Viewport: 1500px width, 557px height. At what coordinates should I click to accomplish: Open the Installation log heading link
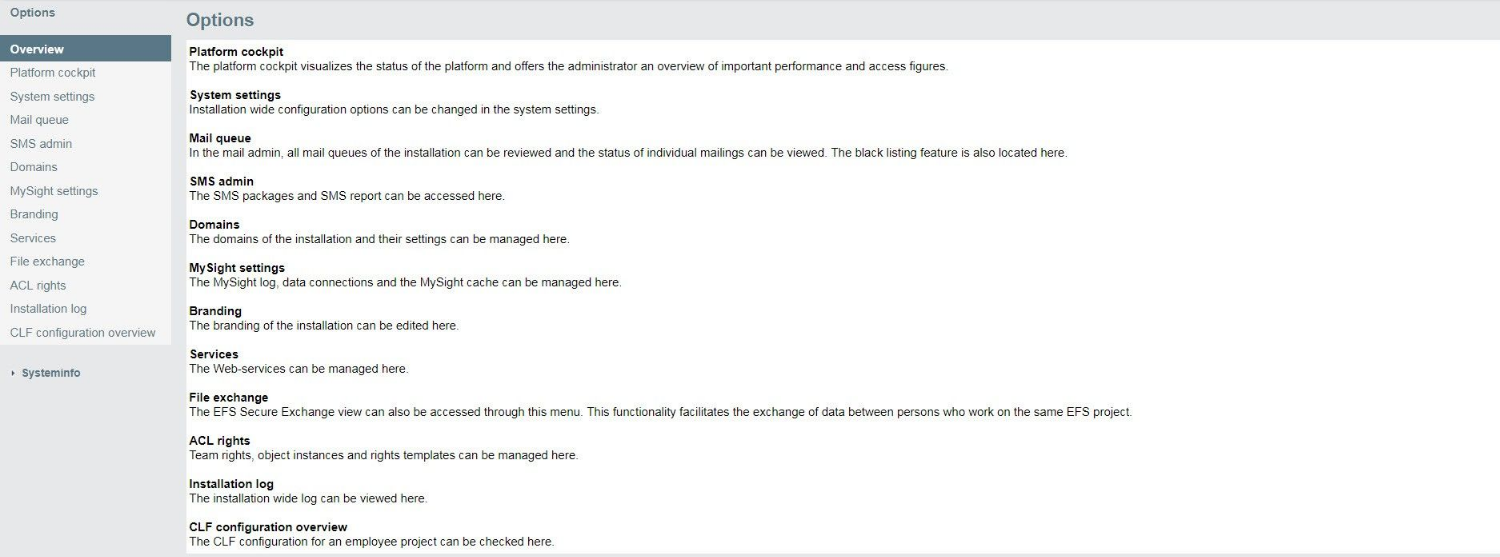coord(231,484)
